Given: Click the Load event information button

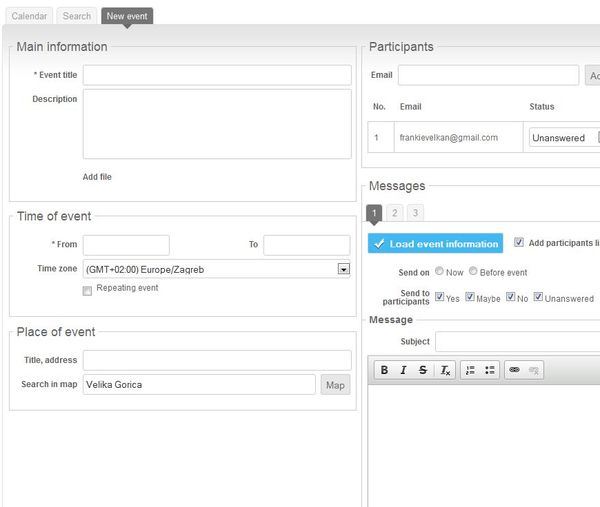Looking at the screenshot, I should click(435, 244).
